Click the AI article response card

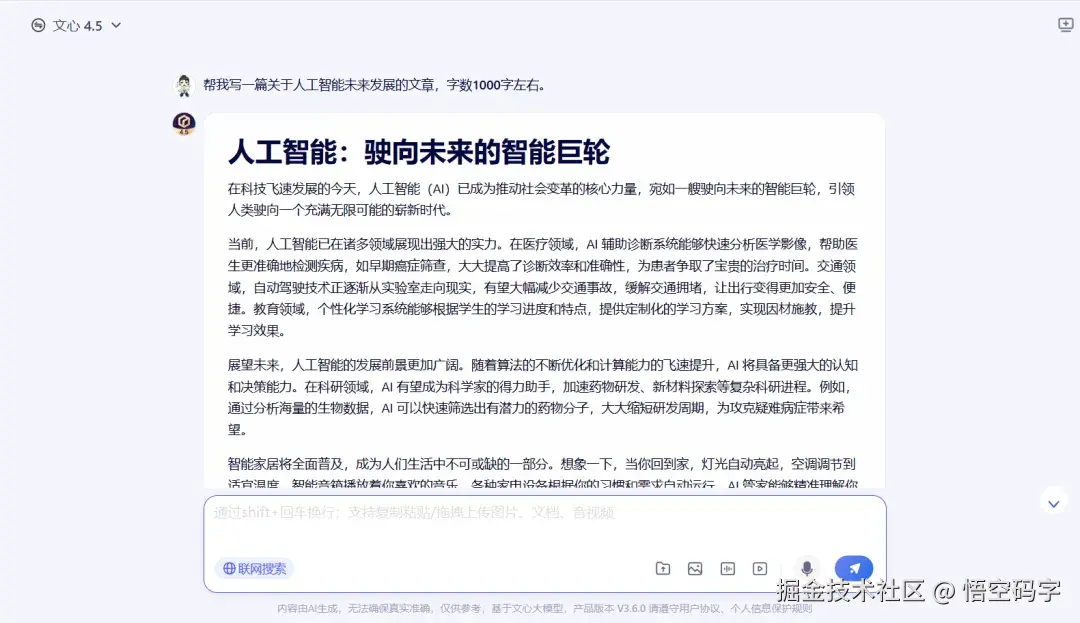(x=545, y=300)
